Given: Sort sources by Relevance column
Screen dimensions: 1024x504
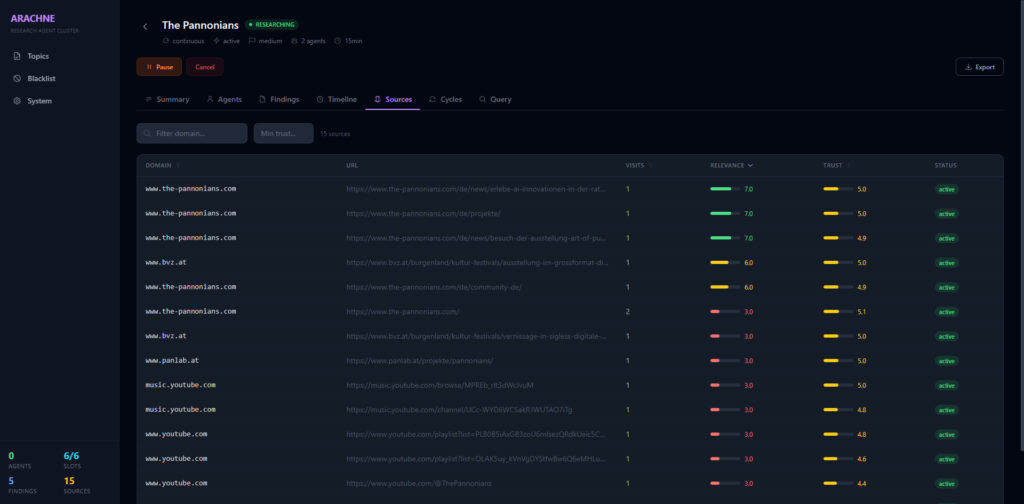Looking at the screenshot, I should click(731, 165).
